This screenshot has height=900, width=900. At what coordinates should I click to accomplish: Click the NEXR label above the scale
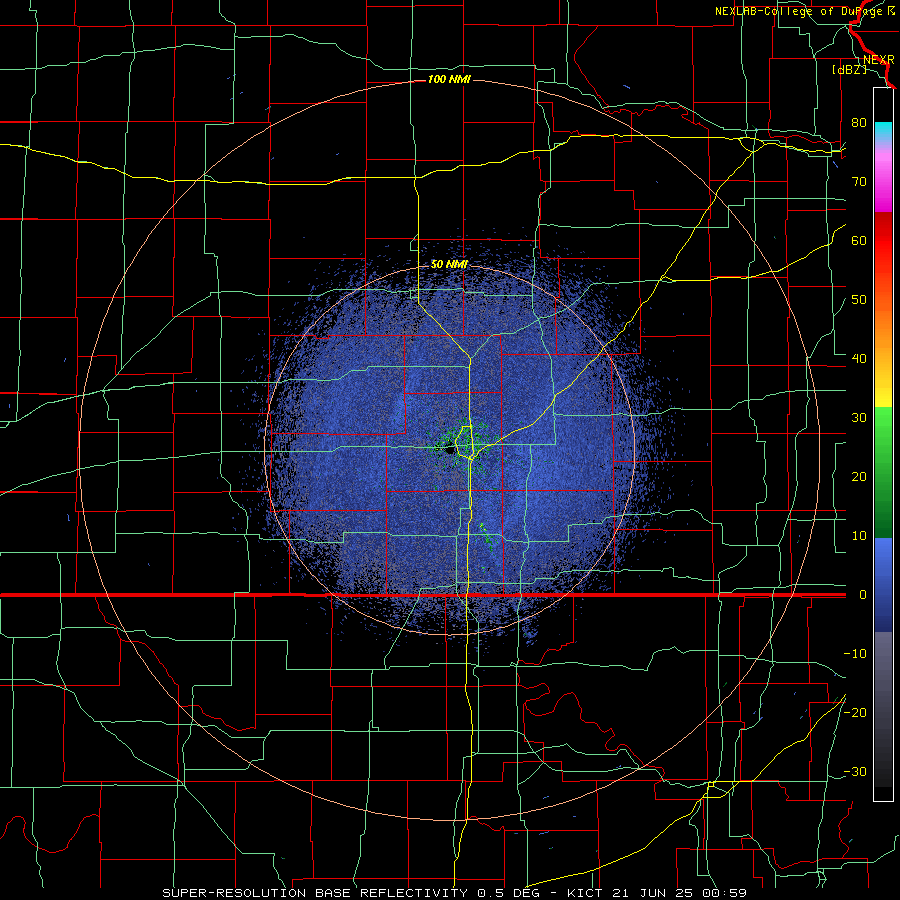point(879,60)
